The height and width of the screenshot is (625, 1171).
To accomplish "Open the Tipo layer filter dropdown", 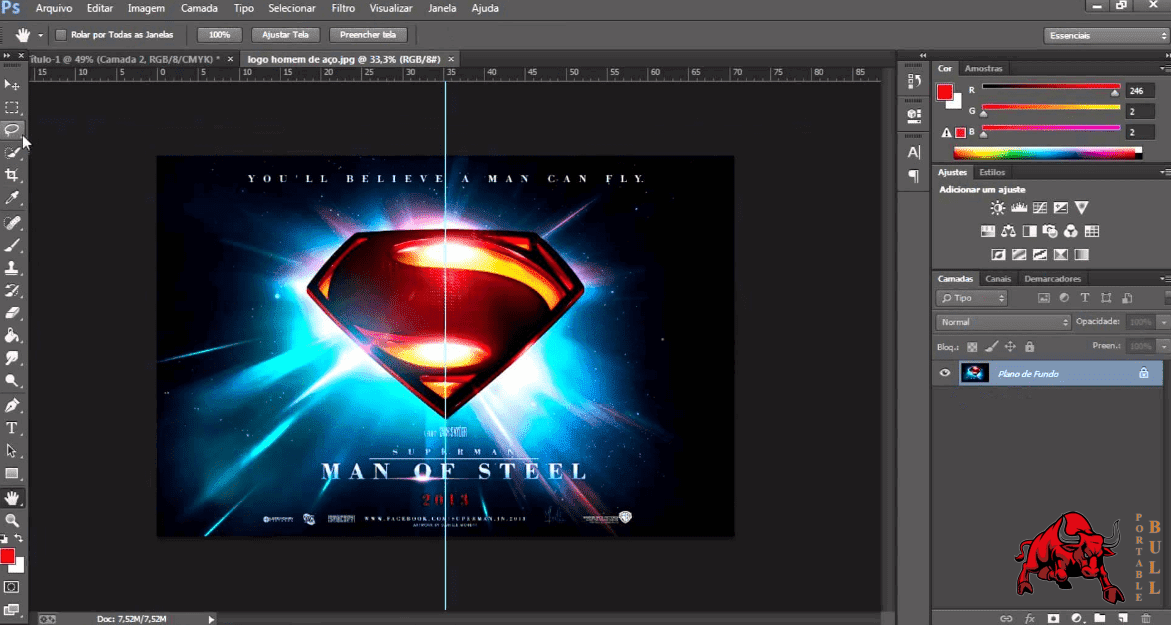I will pos(972,298).
